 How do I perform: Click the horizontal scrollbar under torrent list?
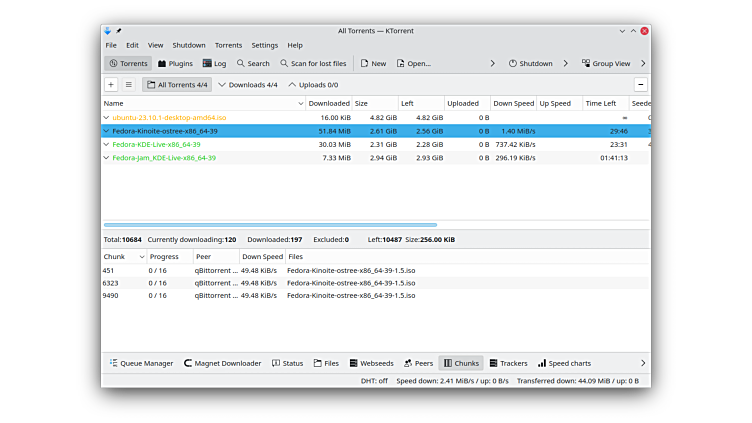(x=270, y=225)
